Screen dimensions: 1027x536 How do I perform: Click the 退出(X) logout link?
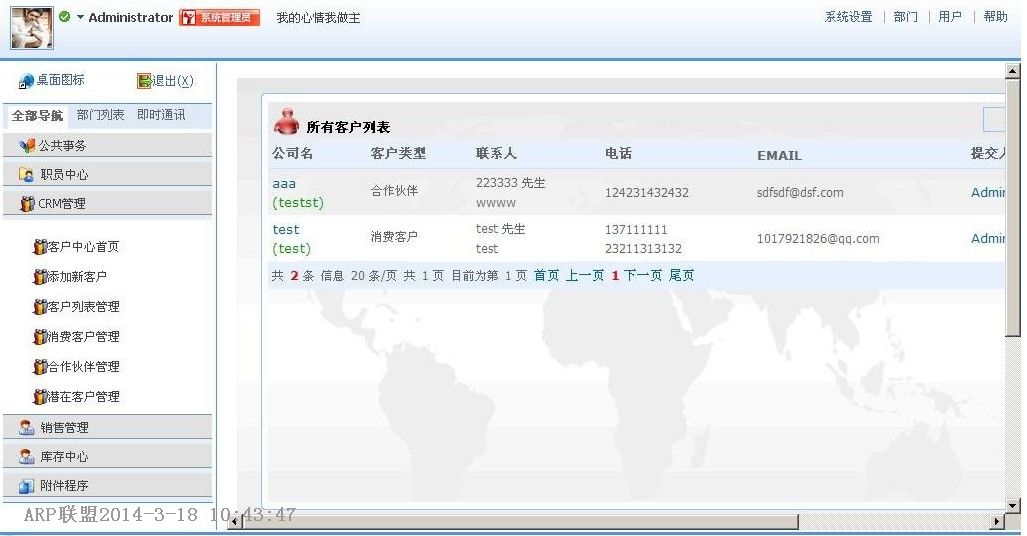[x=173, y=81]
